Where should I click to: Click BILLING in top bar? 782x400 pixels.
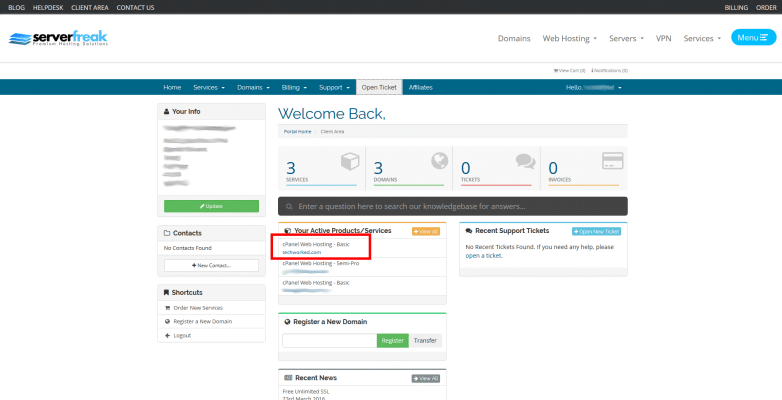click(x=736, y=7)
